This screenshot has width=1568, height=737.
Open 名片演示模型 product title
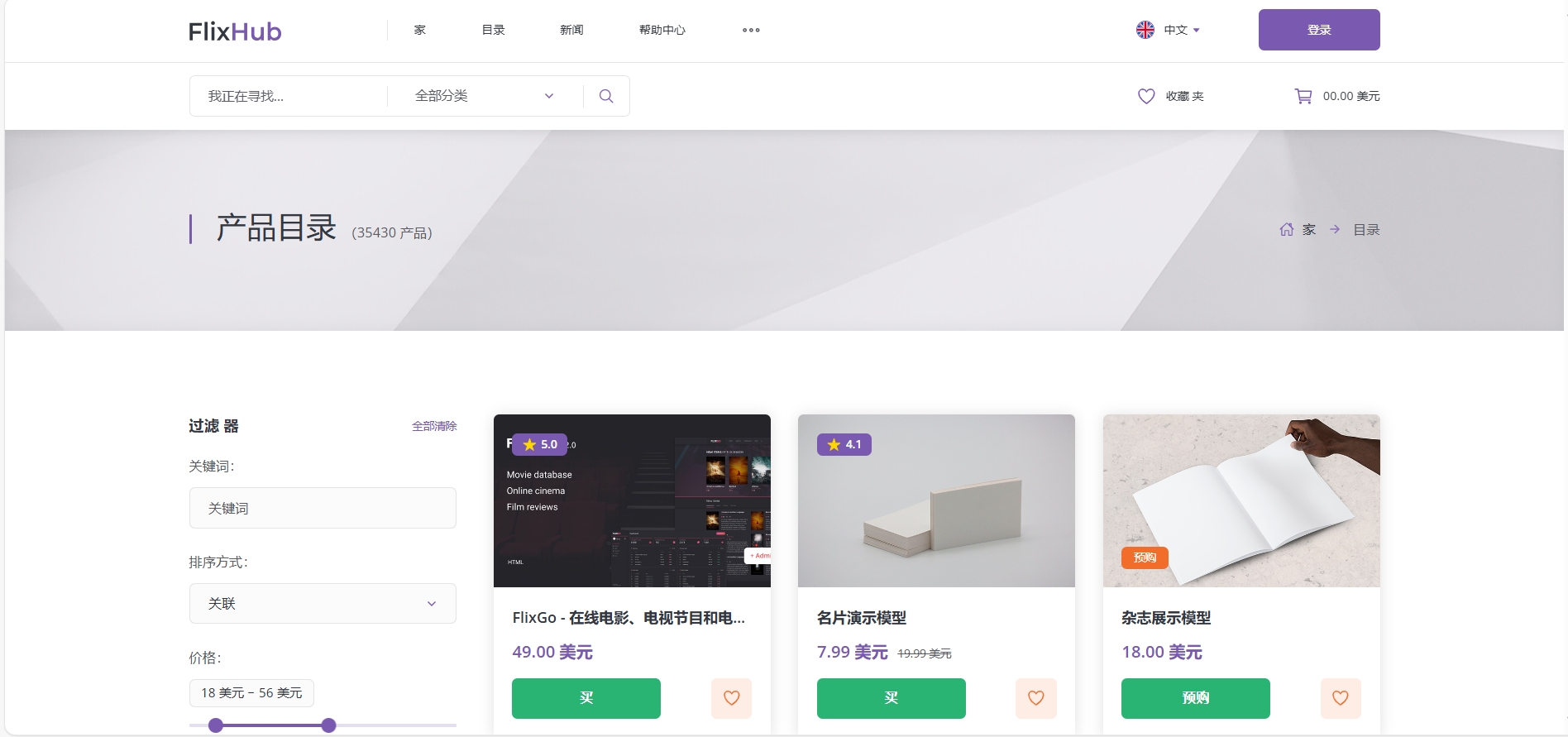point(862,618)
